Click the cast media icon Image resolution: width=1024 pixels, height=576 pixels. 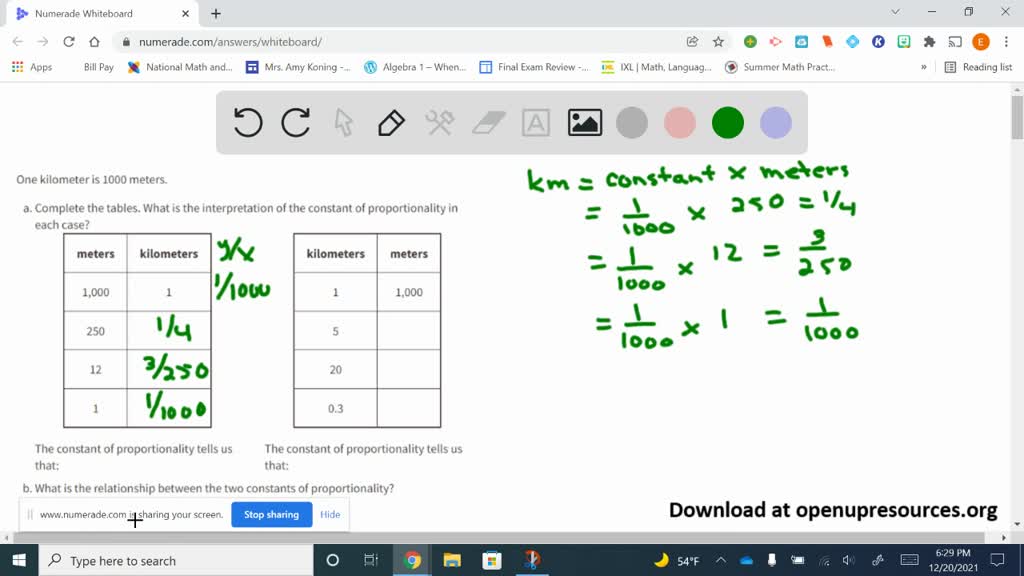pos(955,42)
